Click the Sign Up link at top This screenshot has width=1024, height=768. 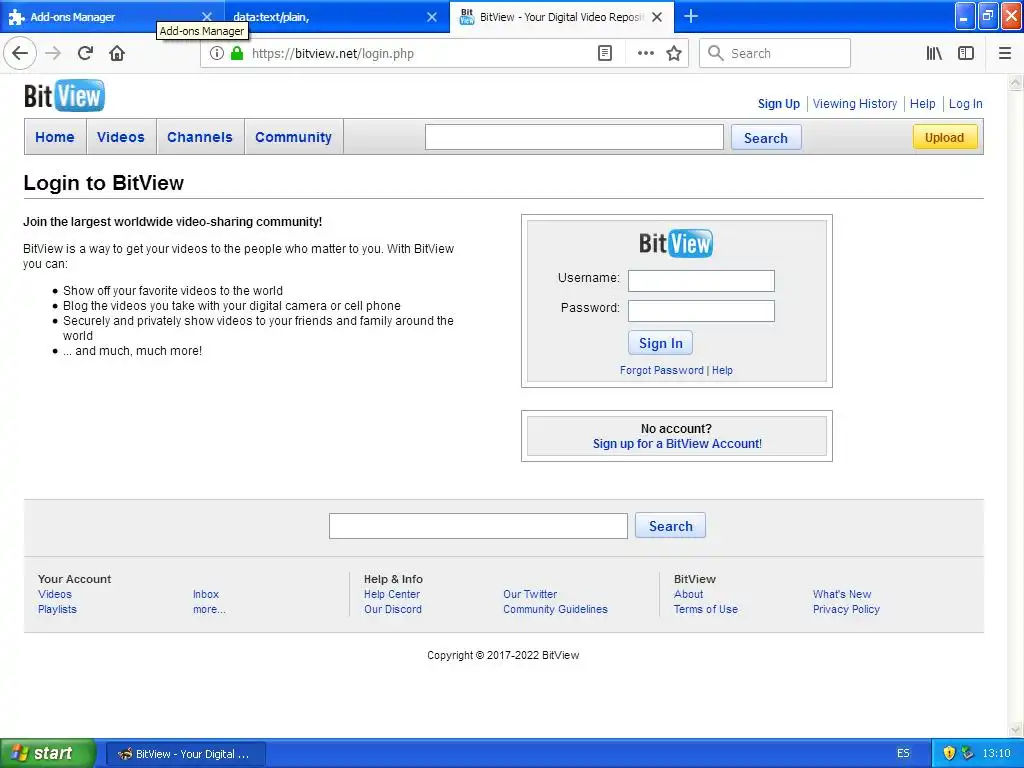pyautogui.click(x=778, y=104)
